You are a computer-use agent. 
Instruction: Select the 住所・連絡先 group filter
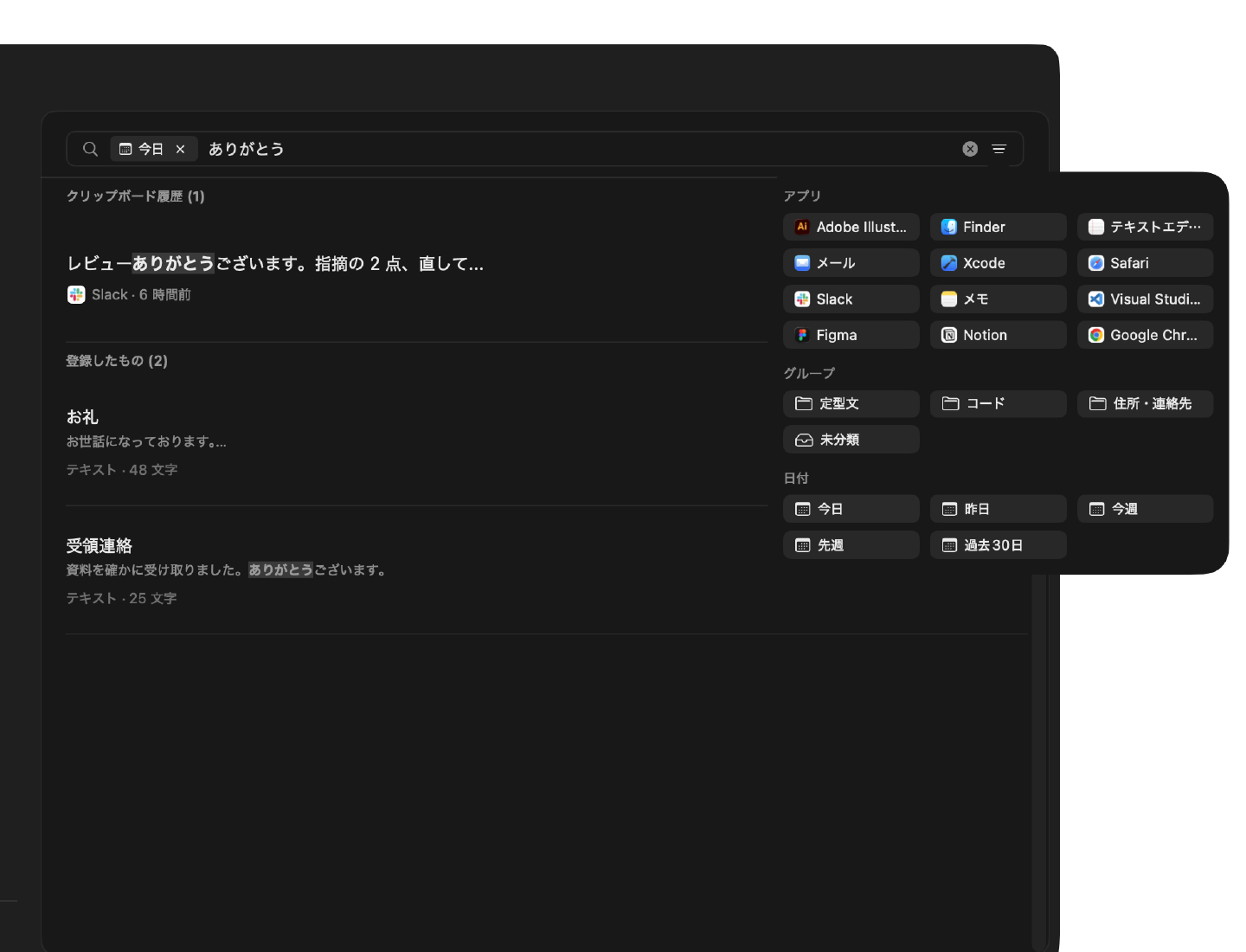click(1146, 404)
